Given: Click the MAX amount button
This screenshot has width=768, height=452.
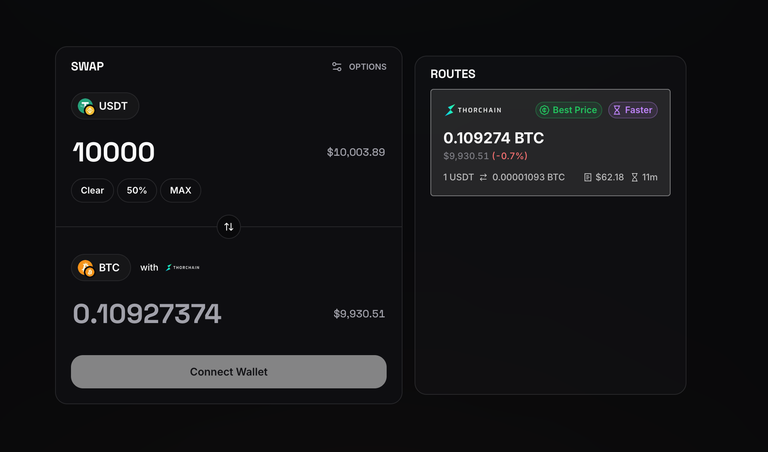Looking at the screenshot, I should coord(180,190).
